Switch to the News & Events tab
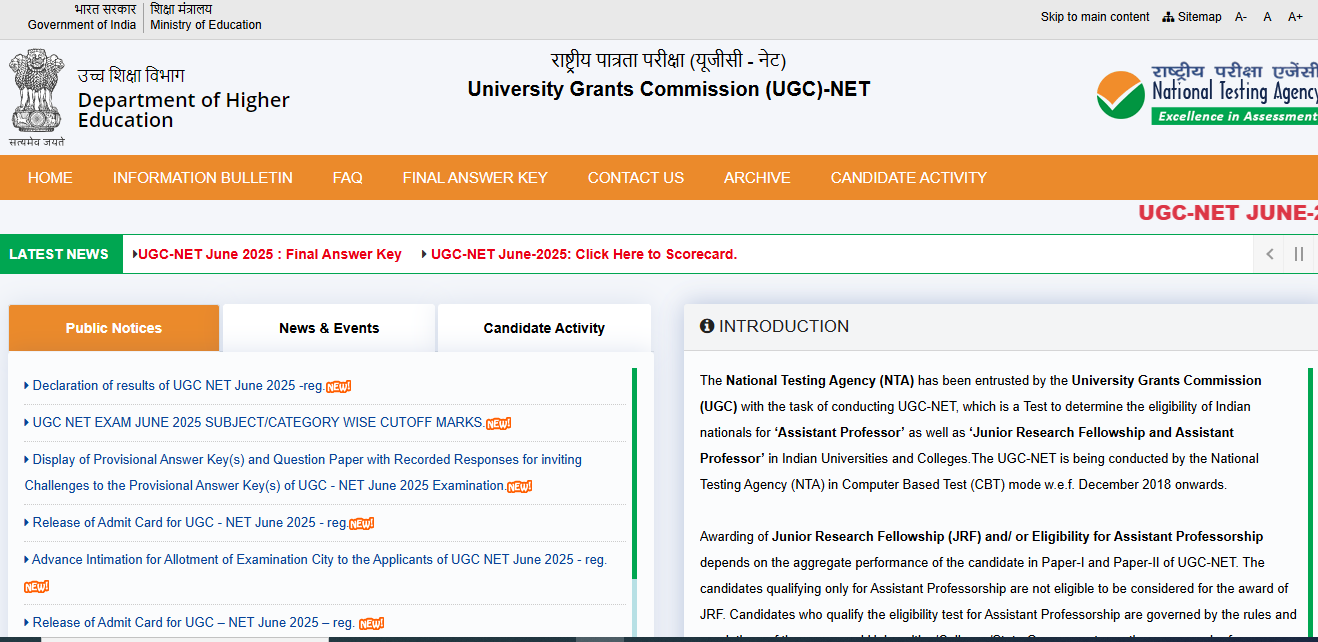1318x642 pixels. point(329,328)
